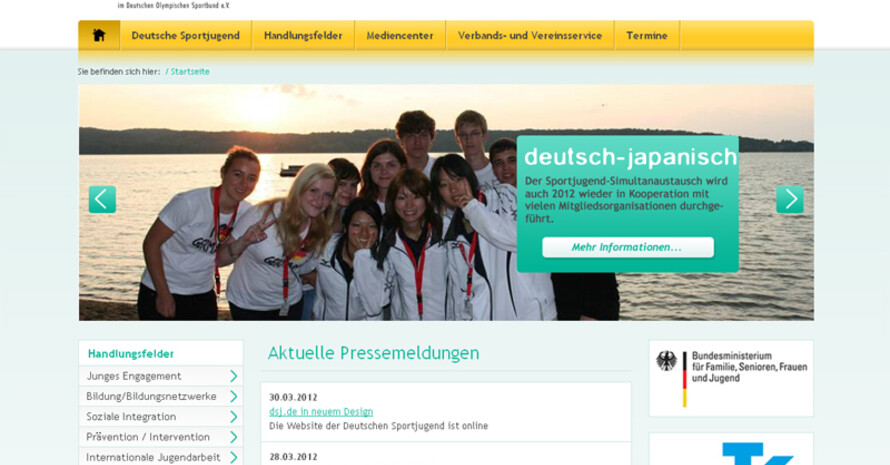
Task: Open the Deutsche Sportjugend menu
Action: click(186, 35)
